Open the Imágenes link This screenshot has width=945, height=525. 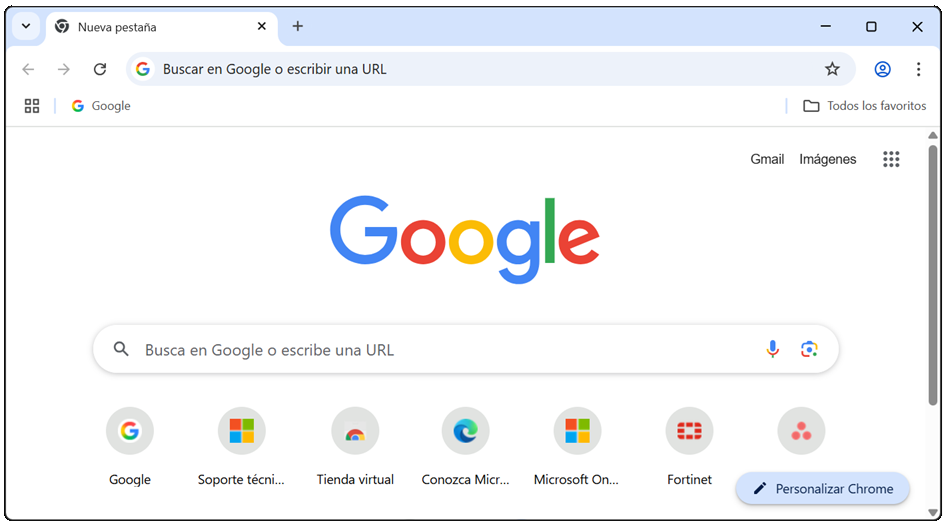click(x=827, y=159)
